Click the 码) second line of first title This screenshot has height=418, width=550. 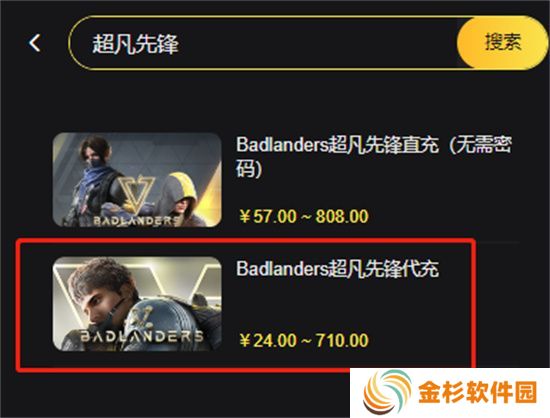[249, 169]
